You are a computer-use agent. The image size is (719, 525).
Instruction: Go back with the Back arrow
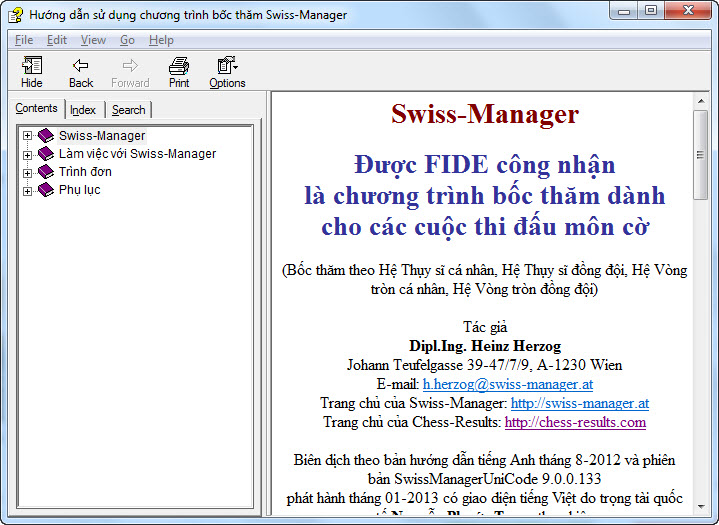[x=81, y=72]
